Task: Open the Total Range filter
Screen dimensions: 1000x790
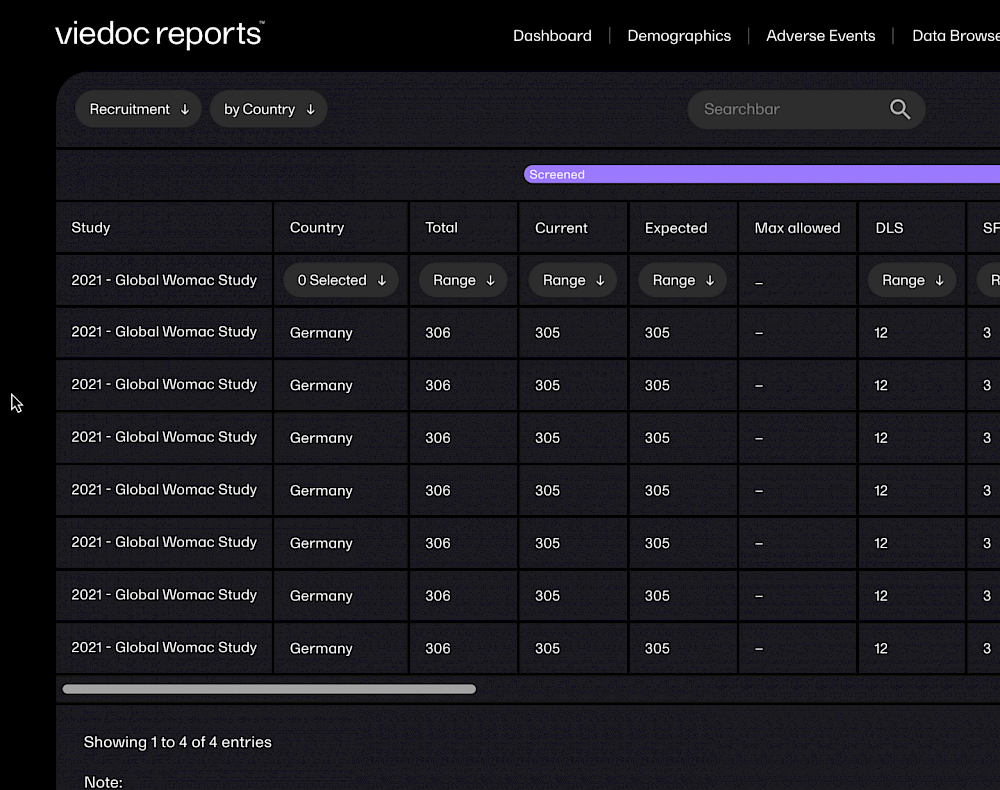Action: coord(463,281)
